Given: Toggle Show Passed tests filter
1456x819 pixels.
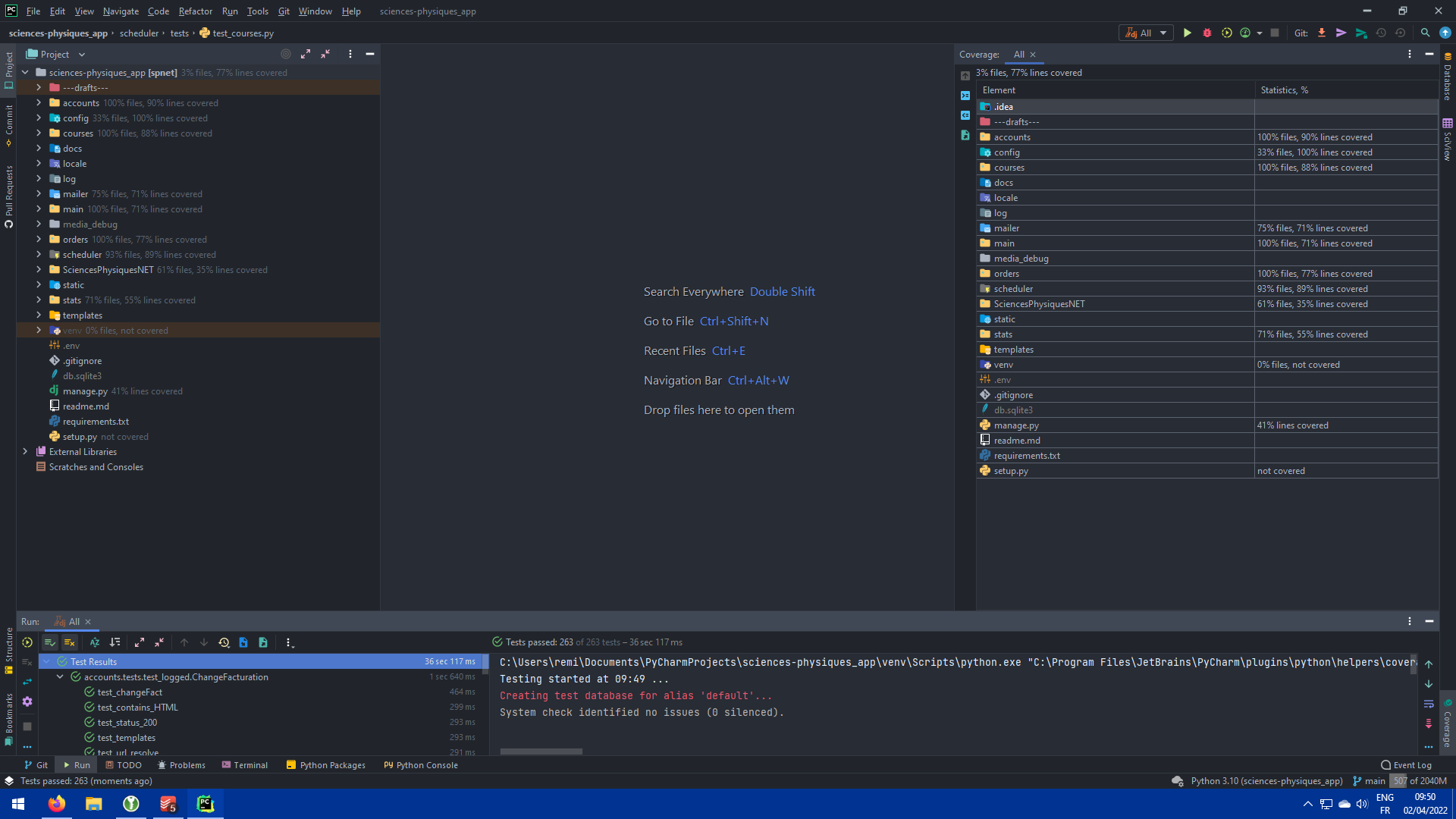Looking at the screenshot, I should point(50,642).
